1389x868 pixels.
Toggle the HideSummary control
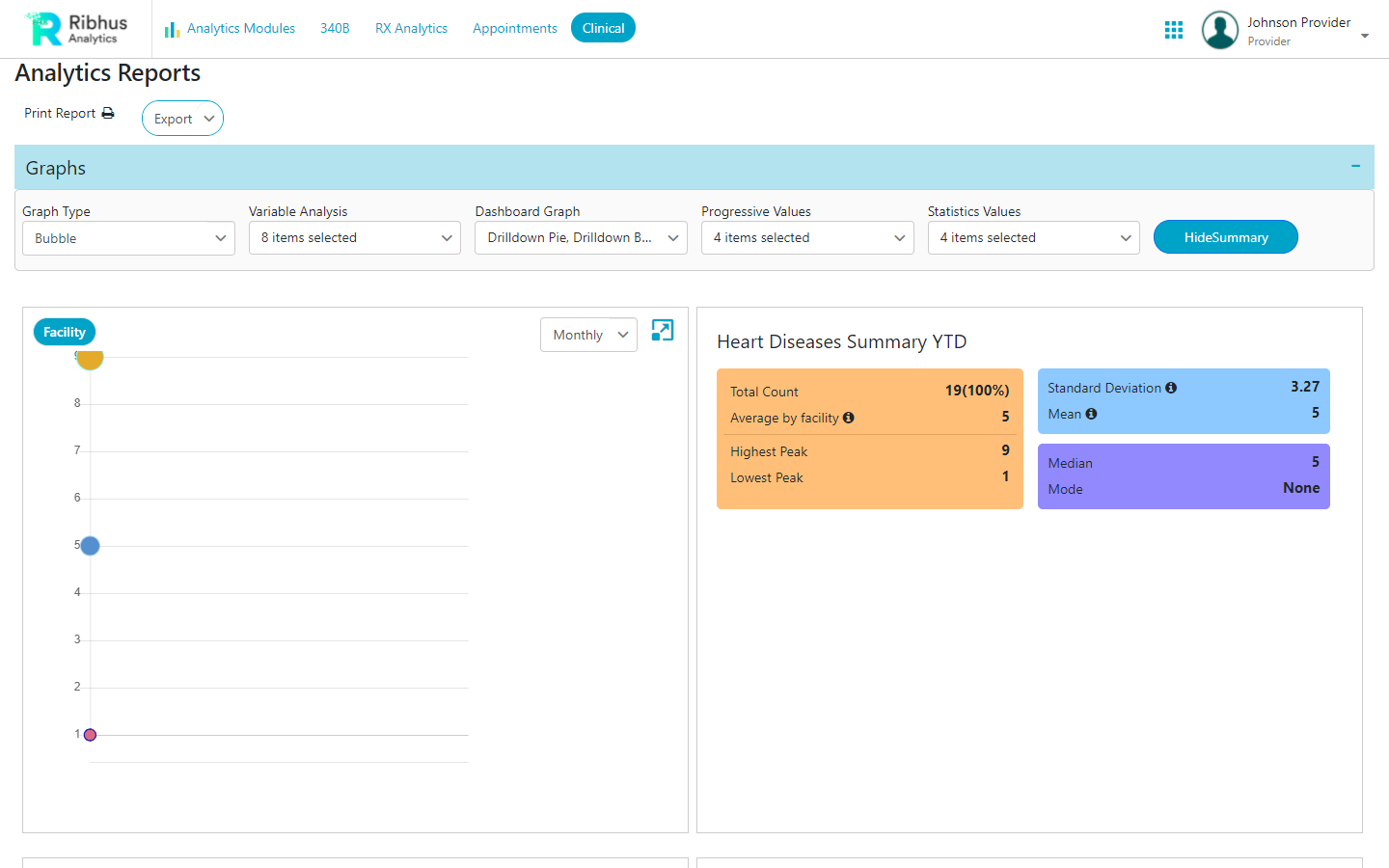click(1225, 236)
